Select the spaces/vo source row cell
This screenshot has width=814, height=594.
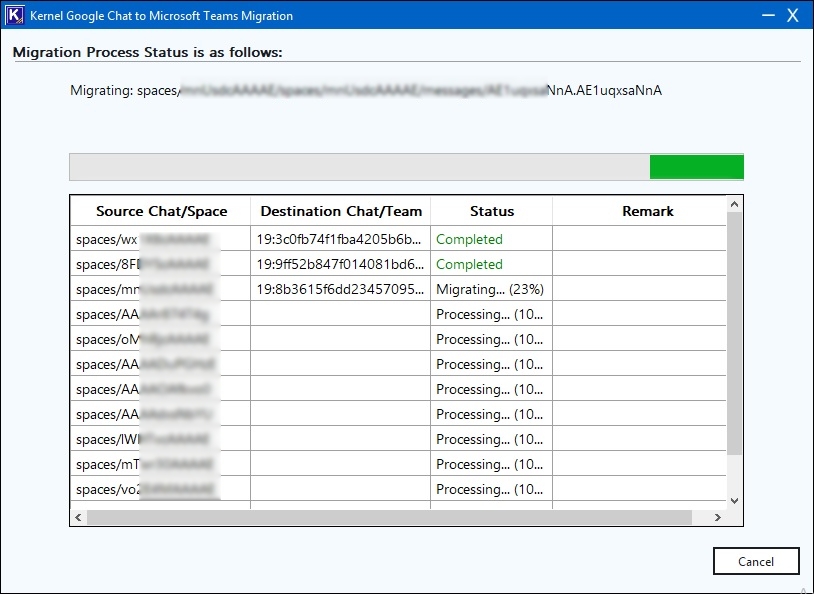click(x=160, y=489)
